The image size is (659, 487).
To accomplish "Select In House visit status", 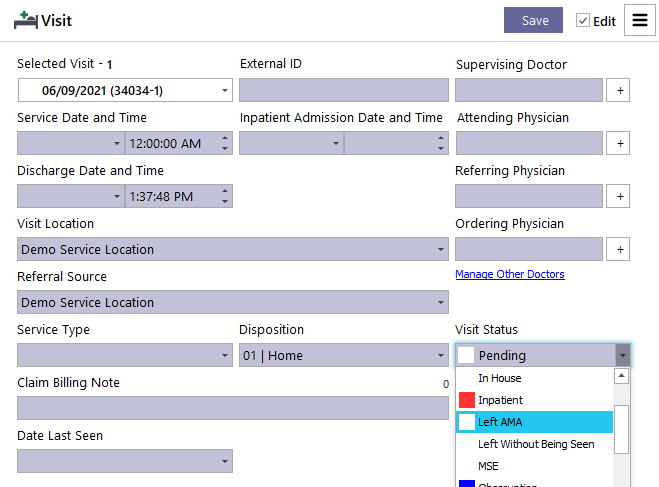I will tap(534, 378).
